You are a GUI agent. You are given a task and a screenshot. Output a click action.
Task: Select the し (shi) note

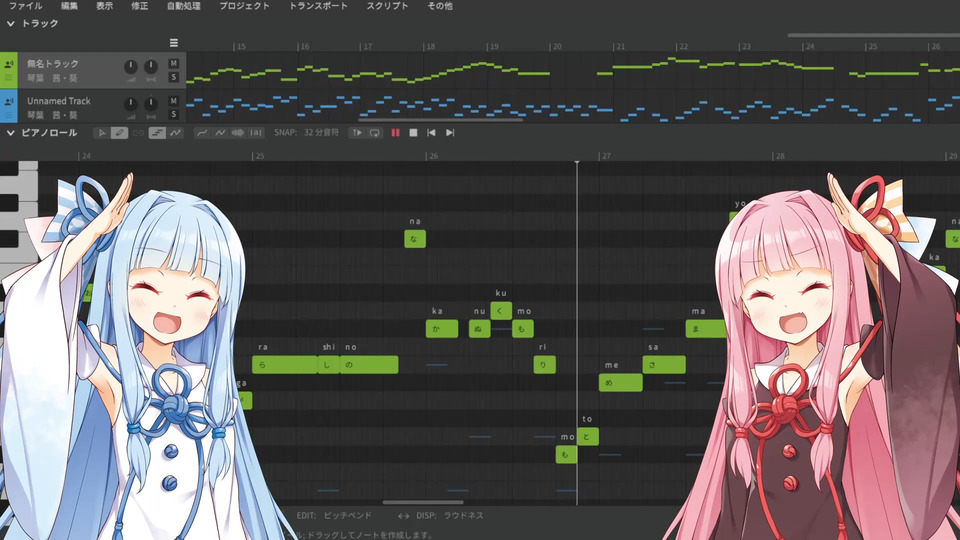click(x=329, y=365)
